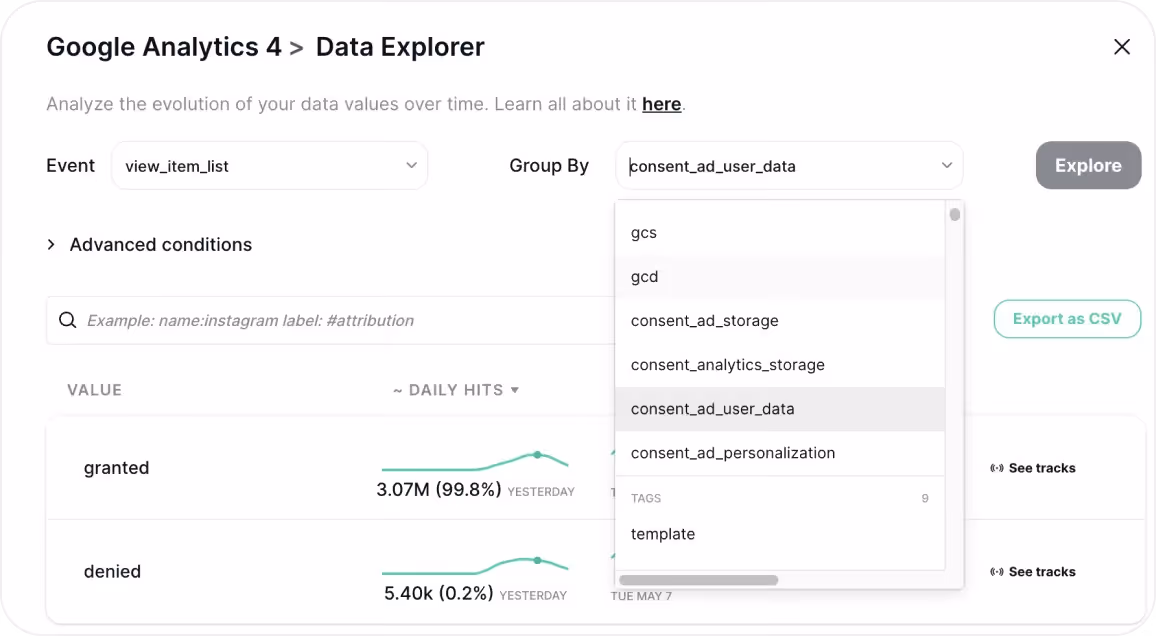Click the denied row sparkline chart
1156x636 pixels.
click(x=475, y=566)
